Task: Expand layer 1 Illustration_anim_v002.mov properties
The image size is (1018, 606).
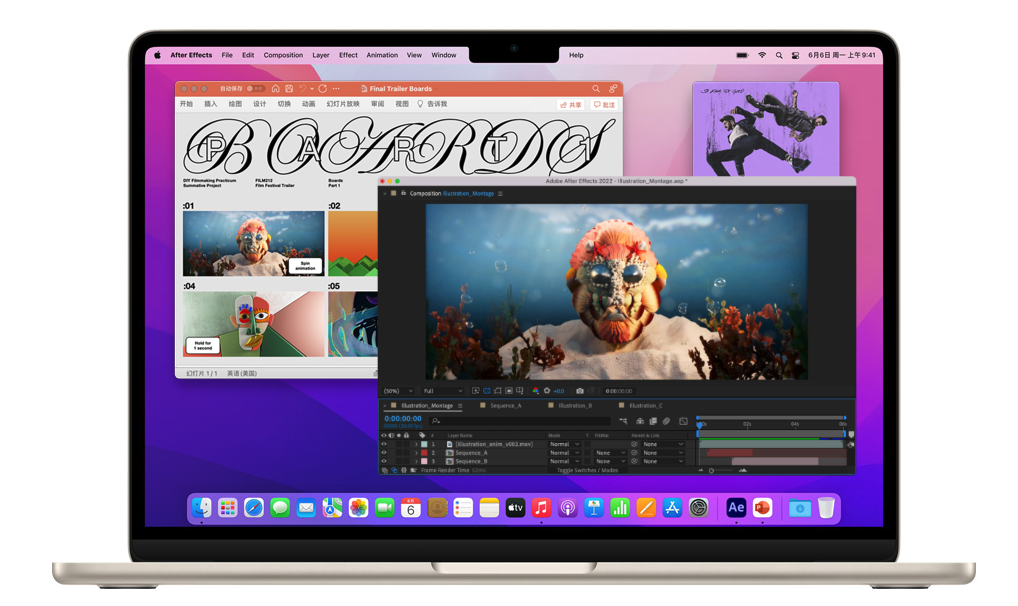Action: (x=416, y=444)
